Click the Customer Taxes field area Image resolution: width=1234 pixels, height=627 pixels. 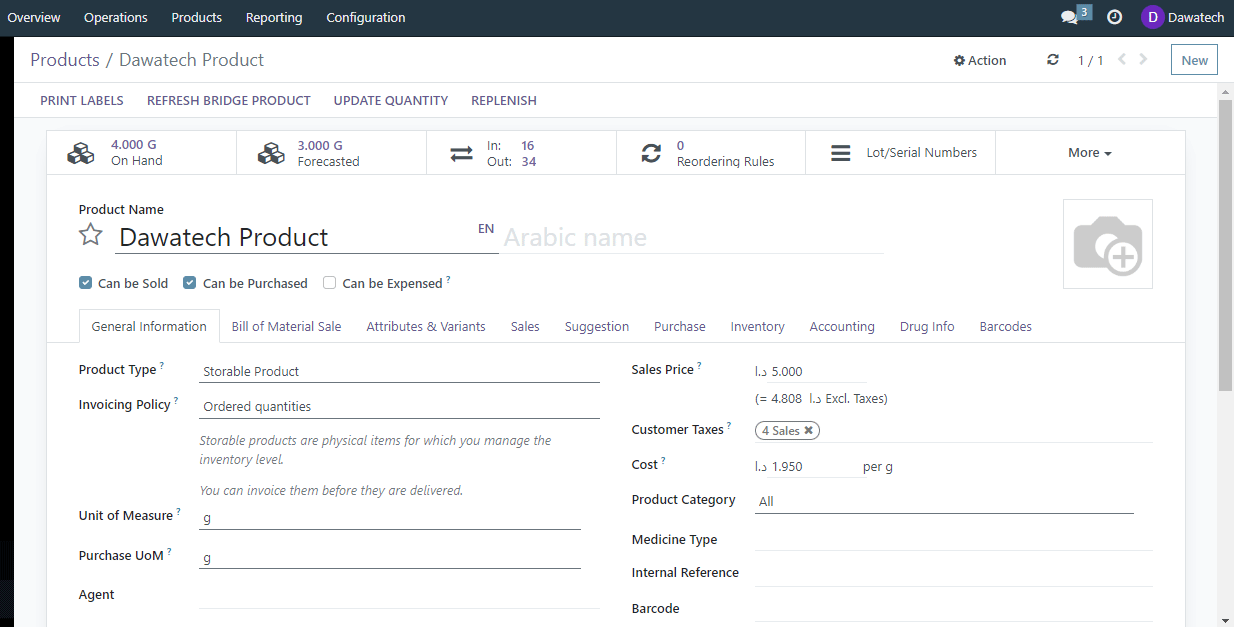point(953,430)
